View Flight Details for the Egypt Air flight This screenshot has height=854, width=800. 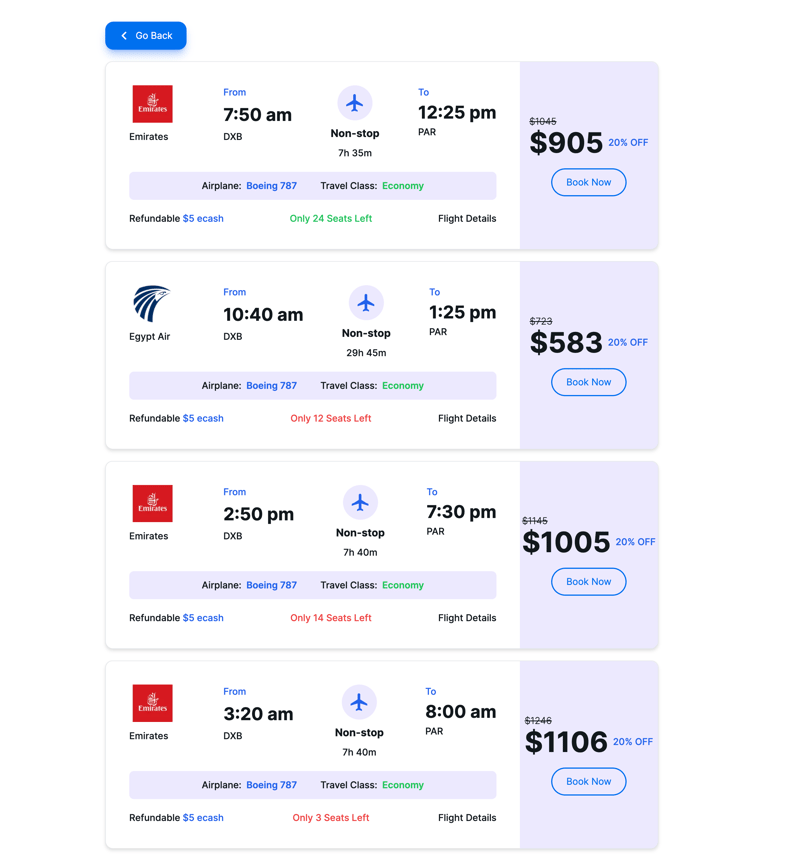coord(467,418)
